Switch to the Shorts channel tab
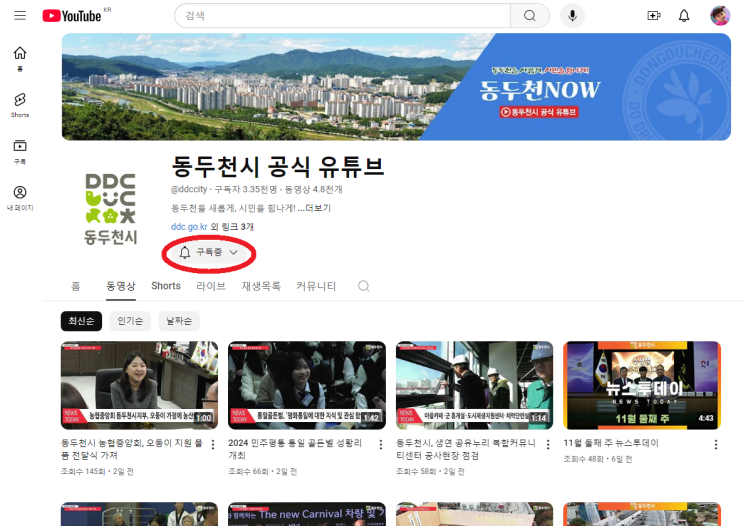Image resolution: width=743 pixels, height=526 pixels. (x=166, y=286)
